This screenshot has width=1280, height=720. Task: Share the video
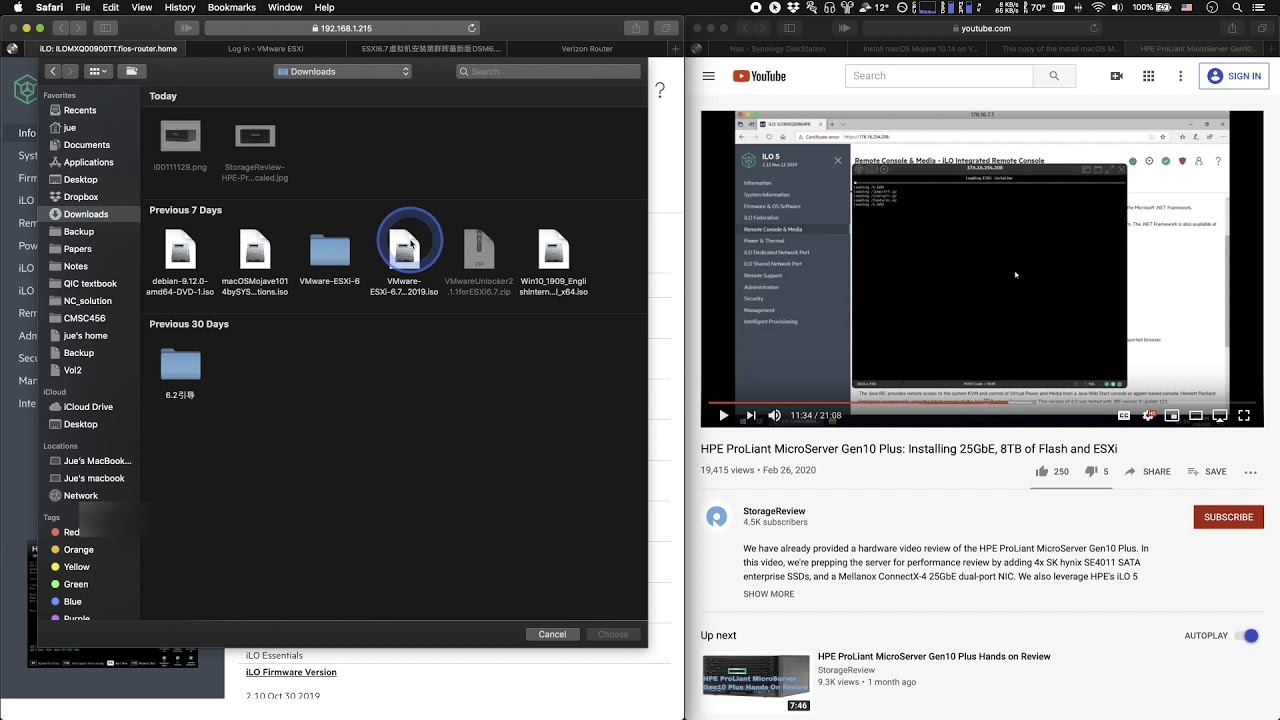coord(1147,471)
